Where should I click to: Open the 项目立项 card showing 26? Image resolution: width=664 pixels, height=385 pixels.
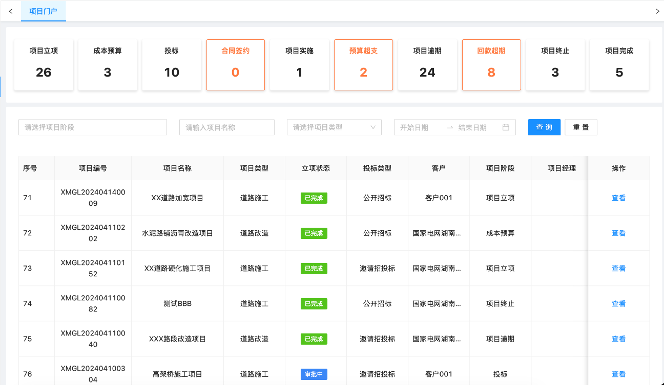(x=44, y=65)
